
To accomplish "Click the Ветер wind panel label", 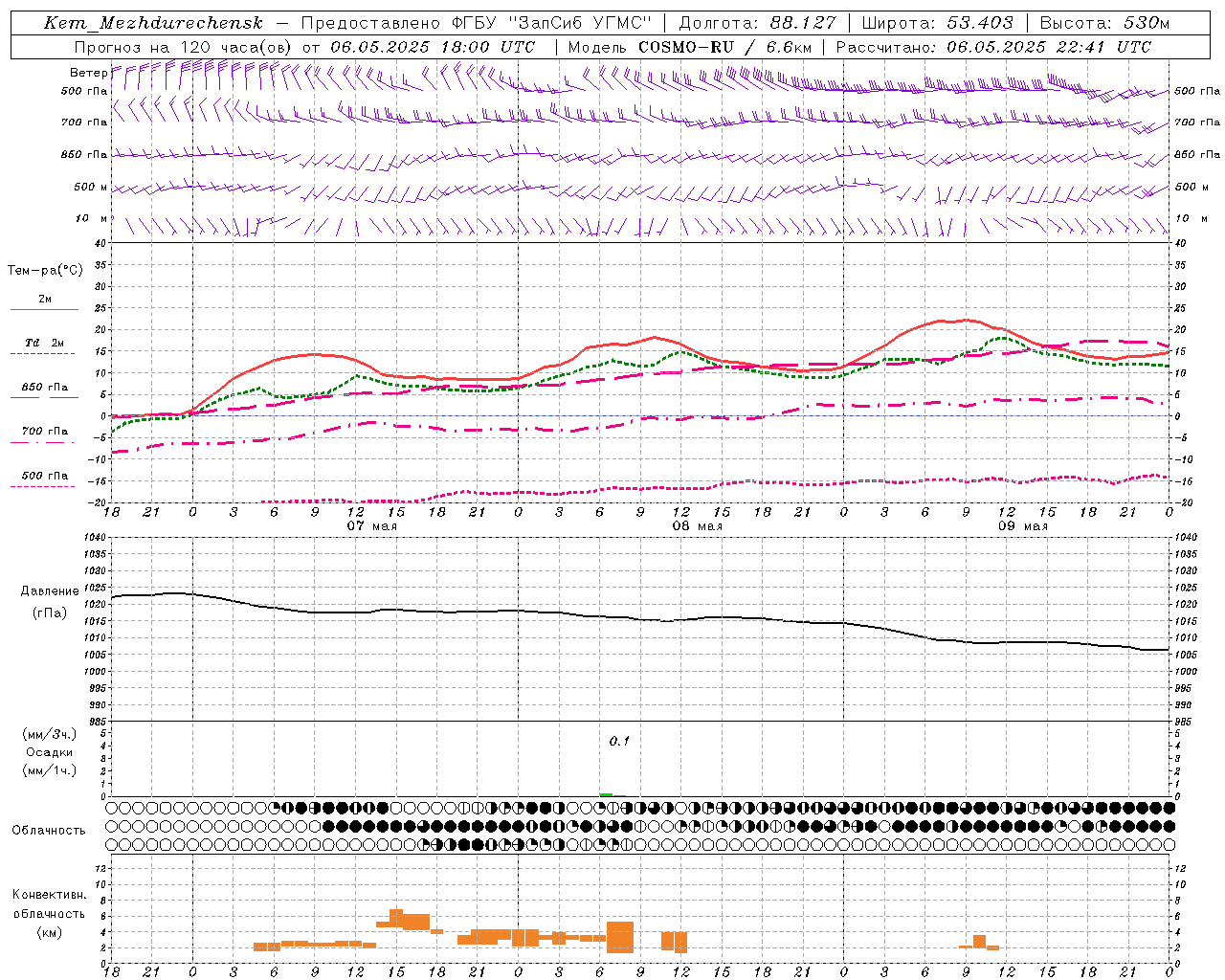I will (88, 73).
